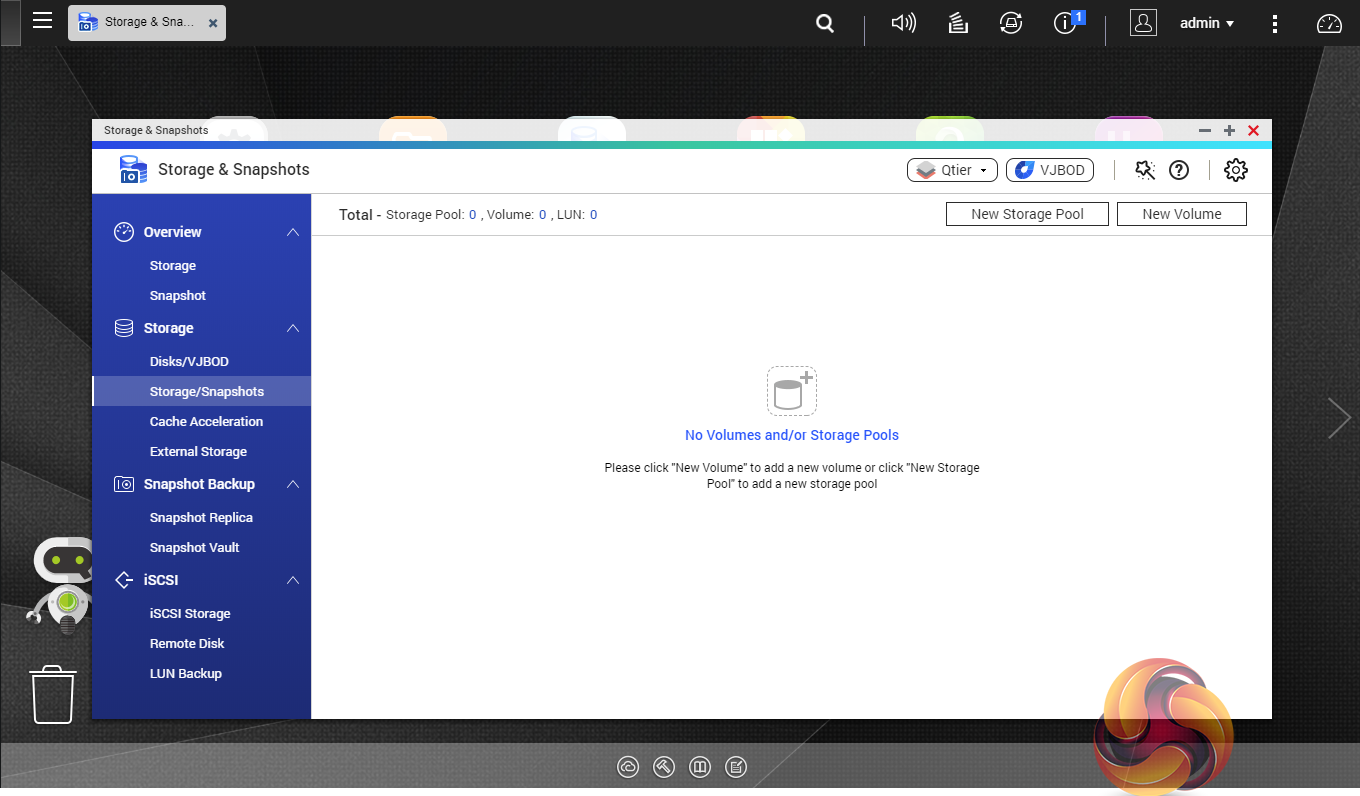1360x796 pixels.
Task: Click the admin user avatar icon
Action: click(1143, 23)
